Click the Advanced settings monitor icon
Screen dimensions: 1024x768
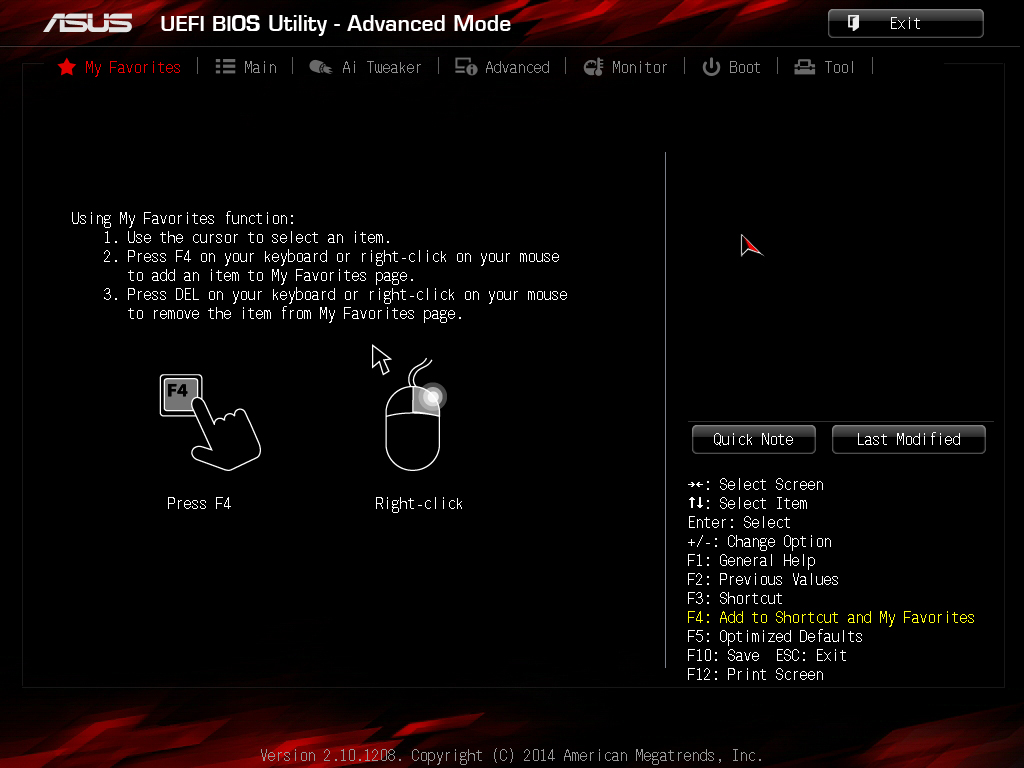pyautogui.click(x=466, y=67)
